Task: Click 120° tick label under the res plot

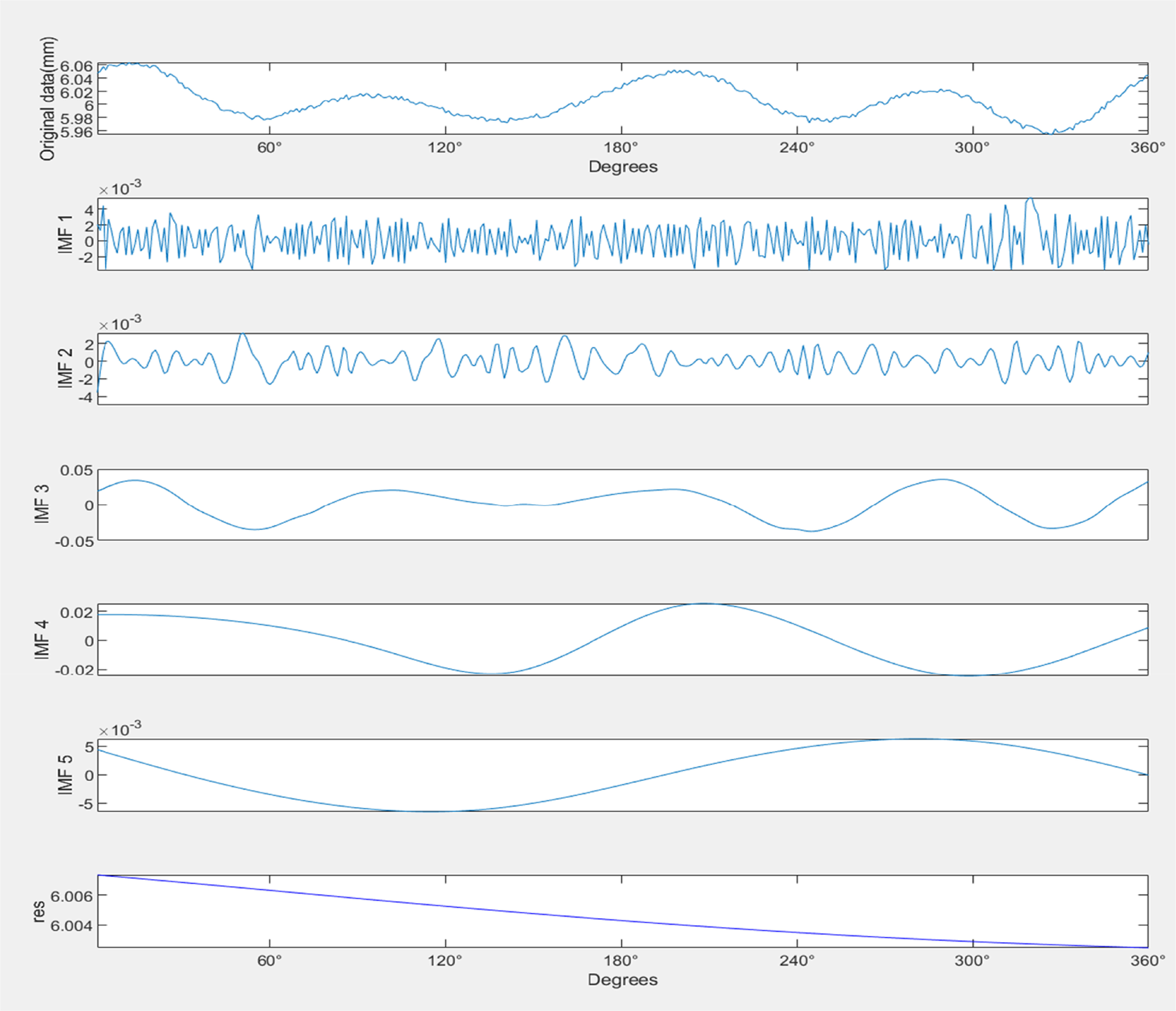Action: pos(445,960)
